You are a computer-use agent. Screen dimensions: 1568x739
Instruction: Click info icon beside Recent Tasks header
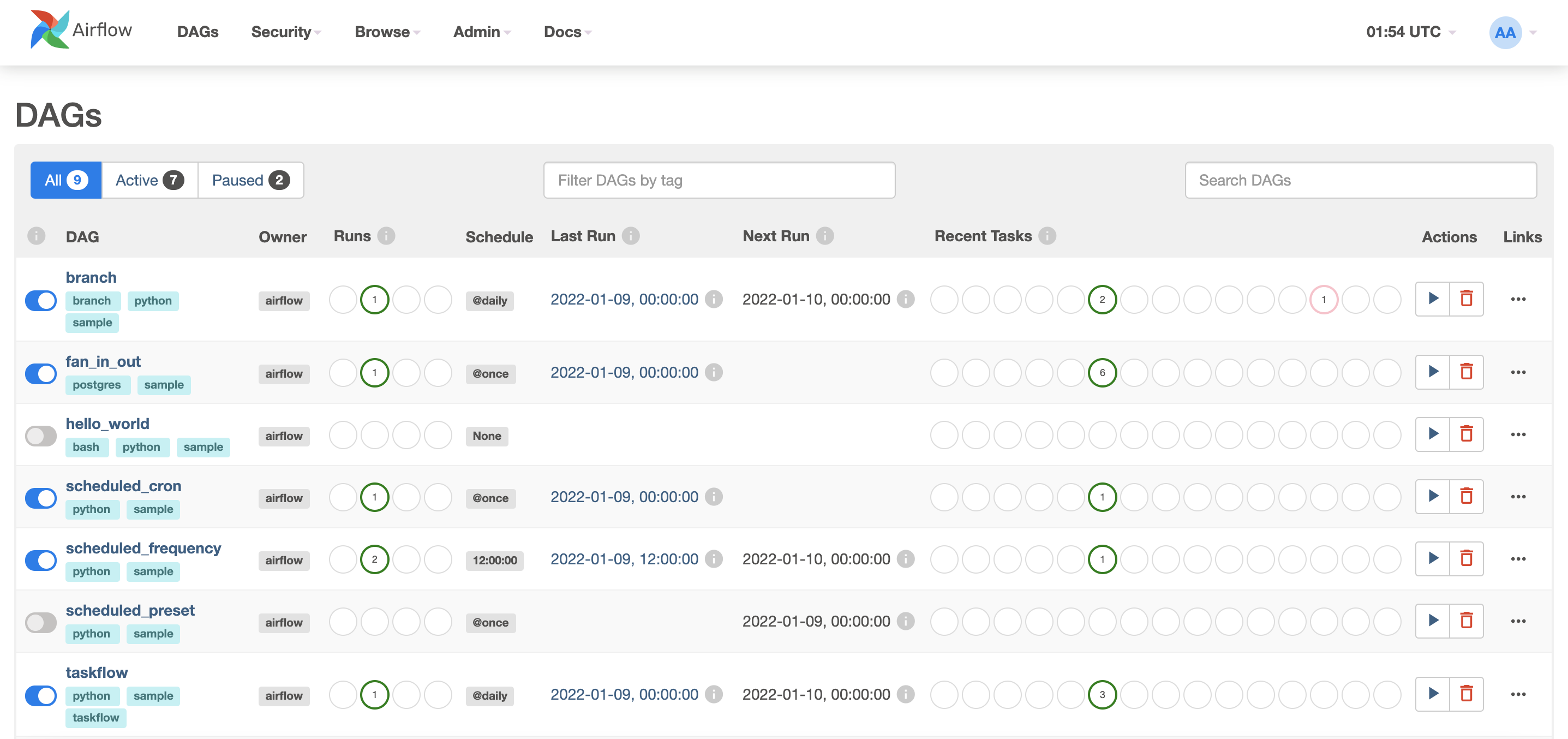pyautogui.click(x=1047, y=236)
